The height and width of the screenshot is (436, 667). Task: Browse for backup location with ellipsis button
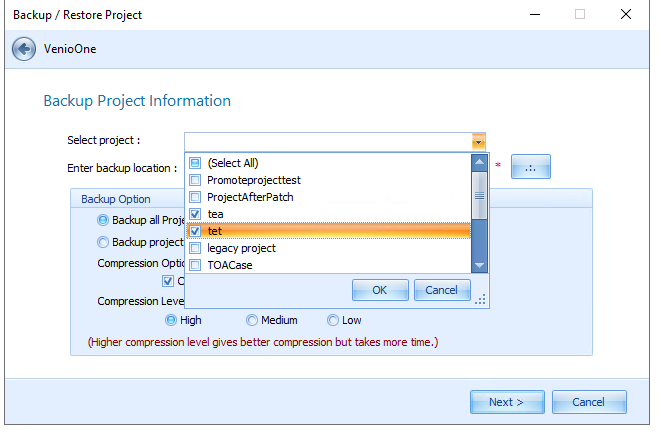pyautogui.click(x=530, y=167)
